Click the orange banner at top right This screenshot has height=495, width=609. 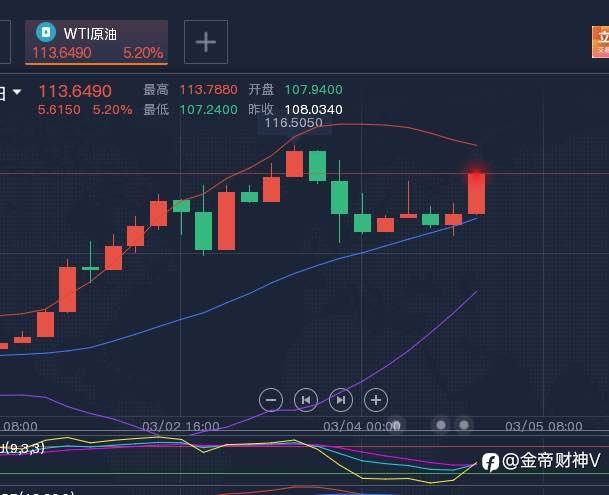pyautogui.click(x=600, y=42)
